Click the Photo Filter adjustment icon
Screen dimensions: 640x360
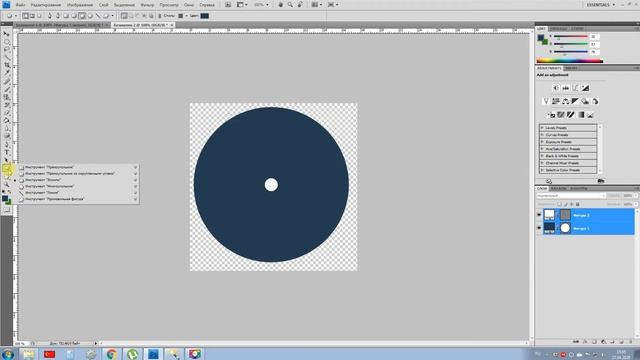(x=585, y=101)
